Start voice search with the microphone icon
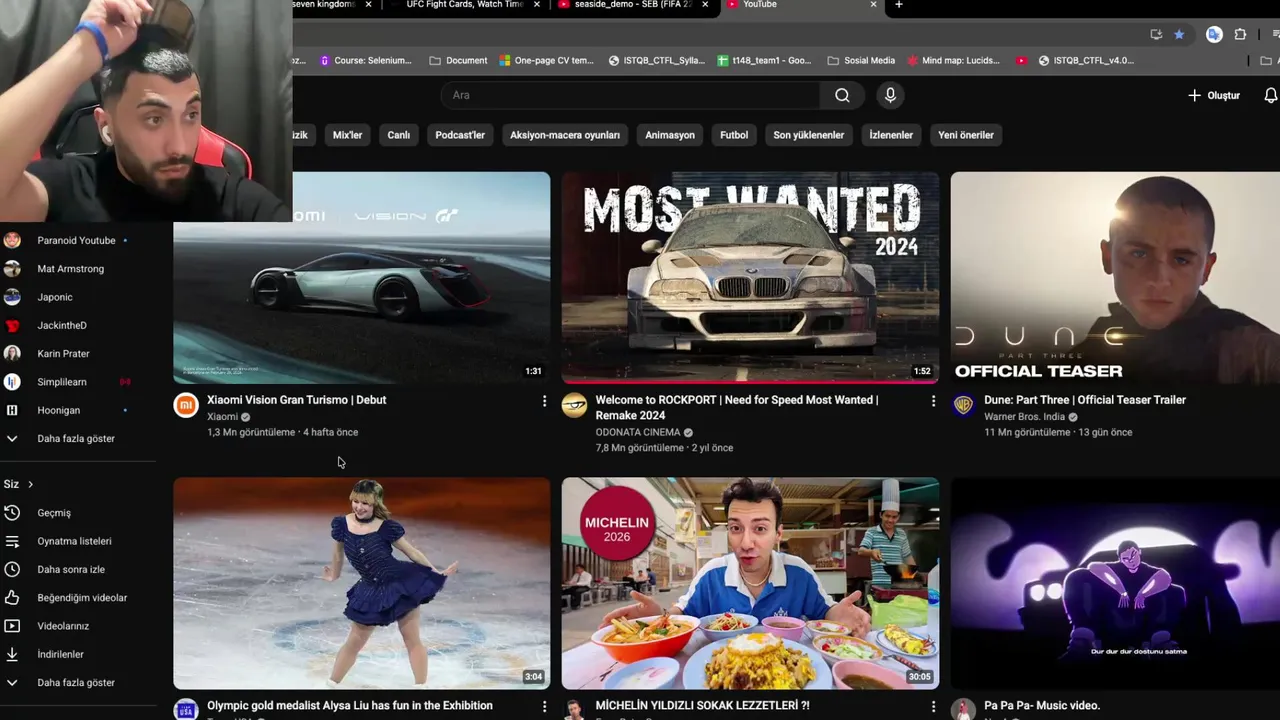The width and height of the screenshot is (1280, 720). click(890, 95)
